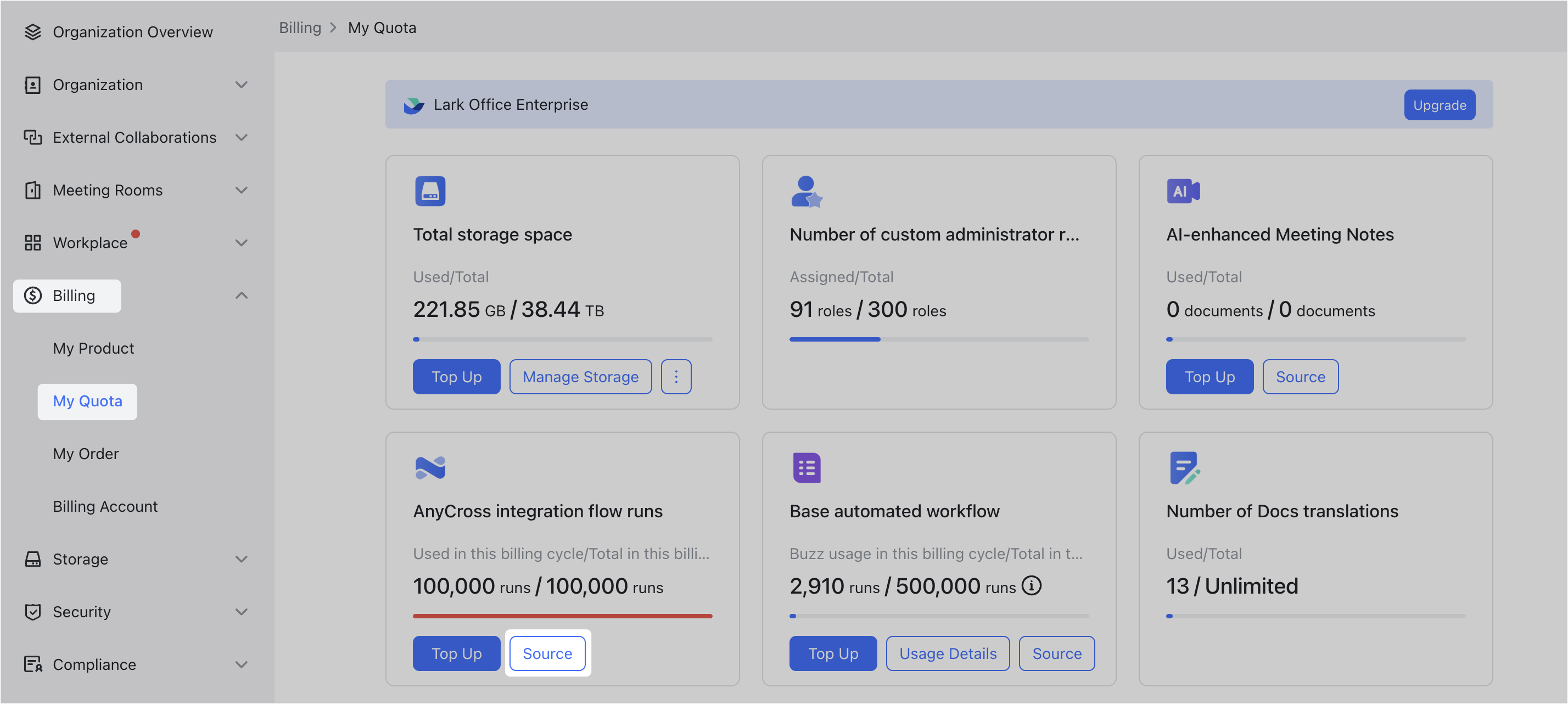Select My Quota in the sidebar
Image resolution: width=1568 pixels, height=704 pixels.
point(87,401)
